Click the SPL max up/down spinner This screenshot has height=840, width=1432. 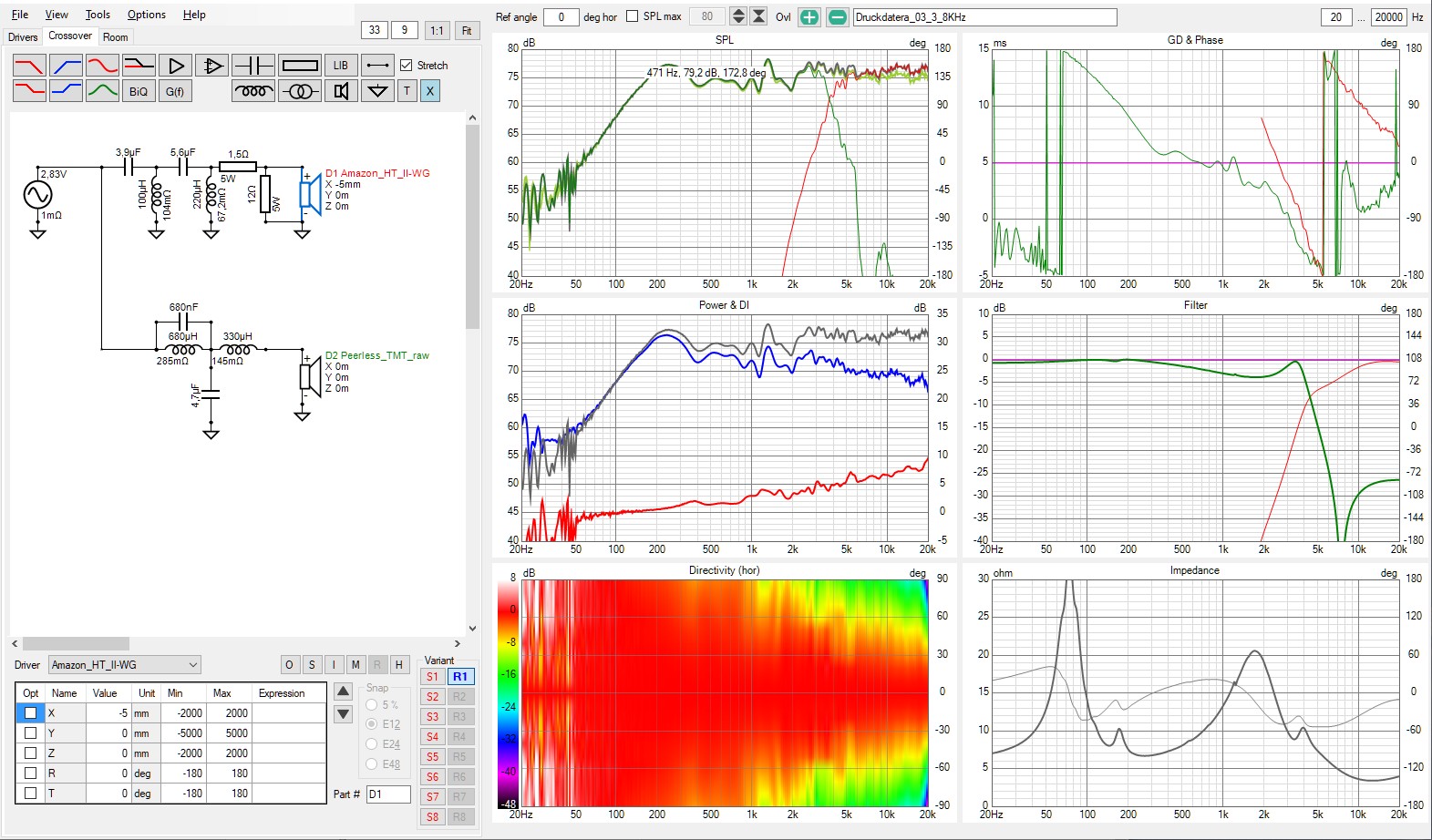[x=738, y=16]
